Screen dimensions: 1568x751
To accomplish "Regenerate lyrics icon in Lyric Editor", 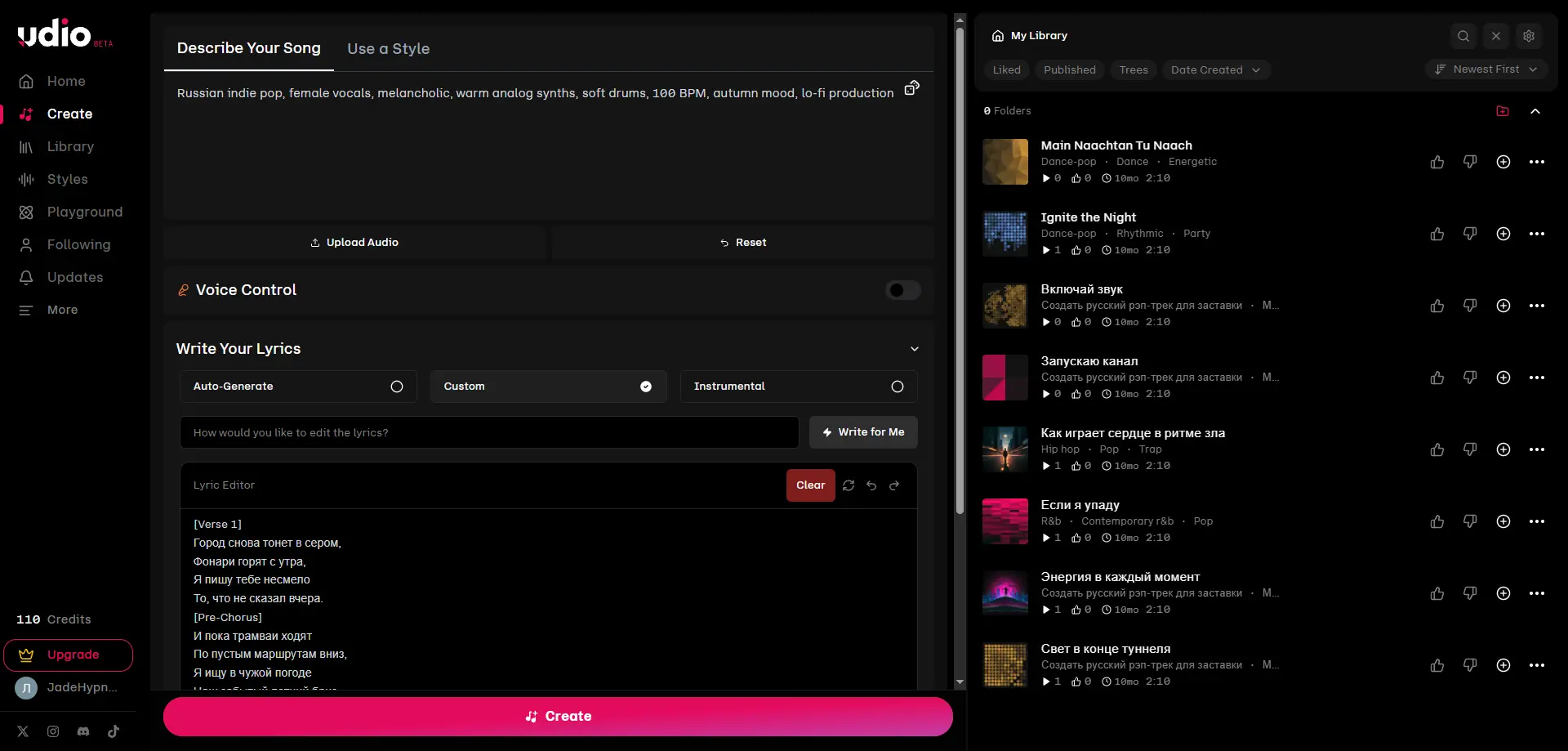I will [x=849, y=485].
